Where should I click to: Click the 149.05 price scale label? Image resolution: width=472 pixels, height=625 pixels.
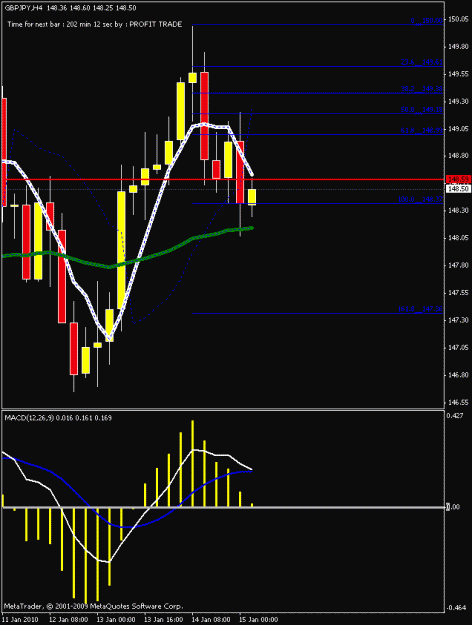[458, 129]
